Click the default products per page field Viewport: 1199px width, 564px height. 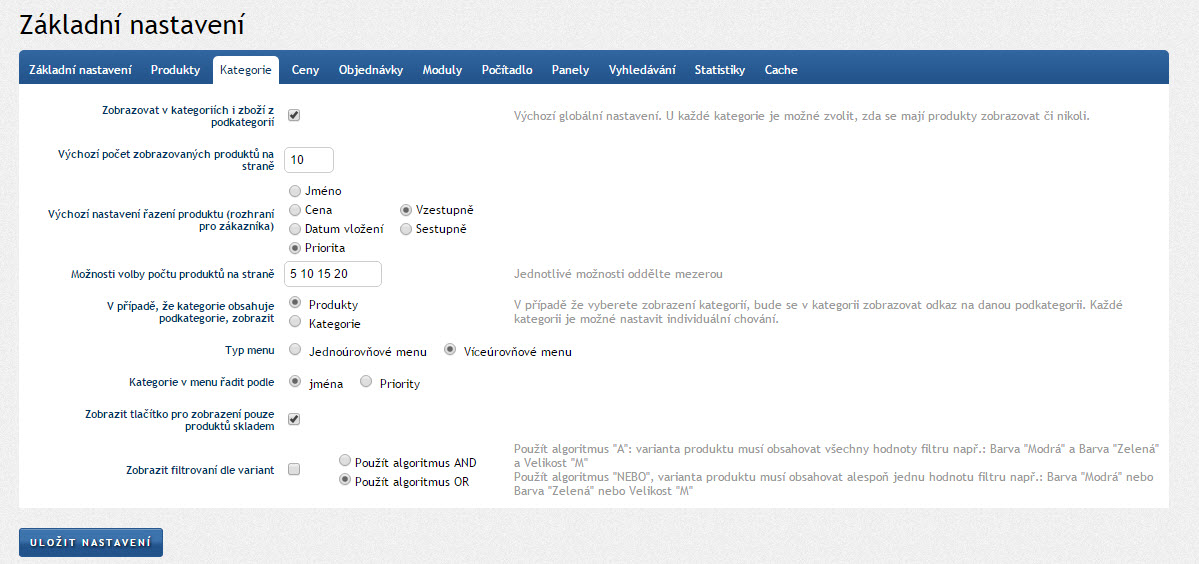309,160
